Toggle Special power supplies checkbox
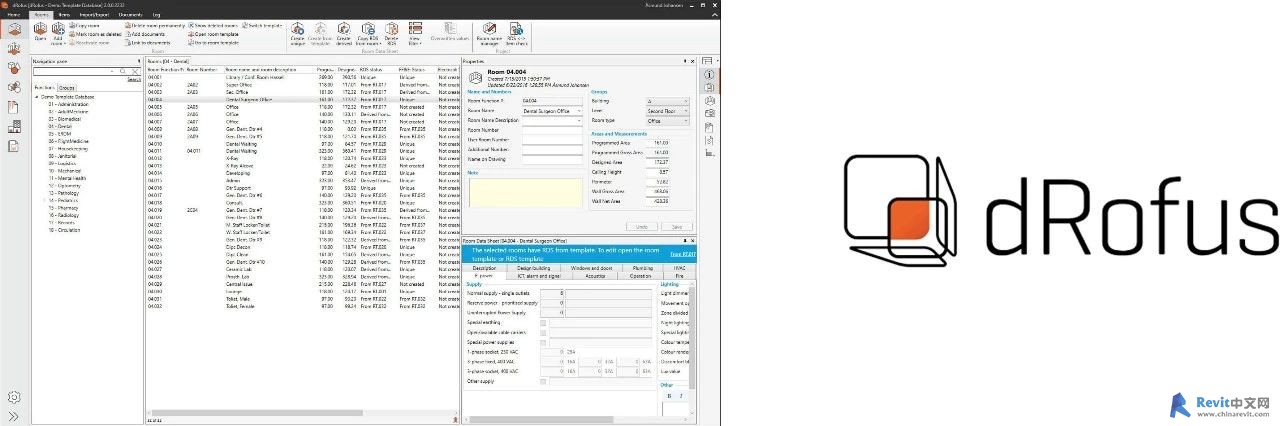This screenshot has height=426, width=1280. [x=543, y=343]
